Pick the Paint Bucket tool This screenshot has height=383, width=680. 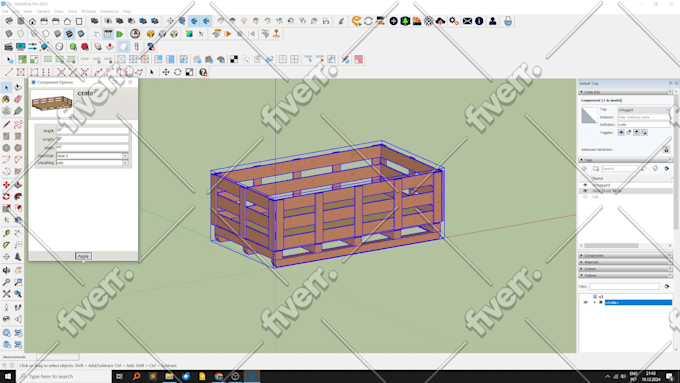coord(6,99)
